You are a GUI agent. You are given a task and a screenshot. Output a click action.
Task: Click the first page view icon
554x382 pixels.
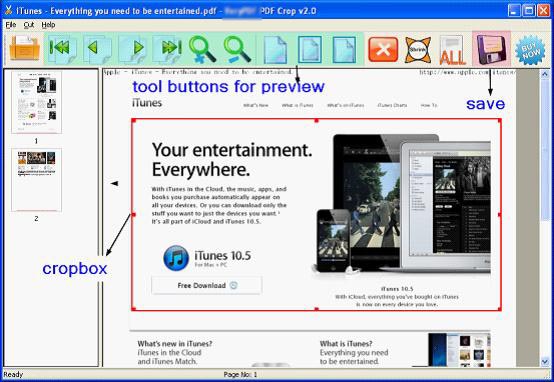pos(275,49)
